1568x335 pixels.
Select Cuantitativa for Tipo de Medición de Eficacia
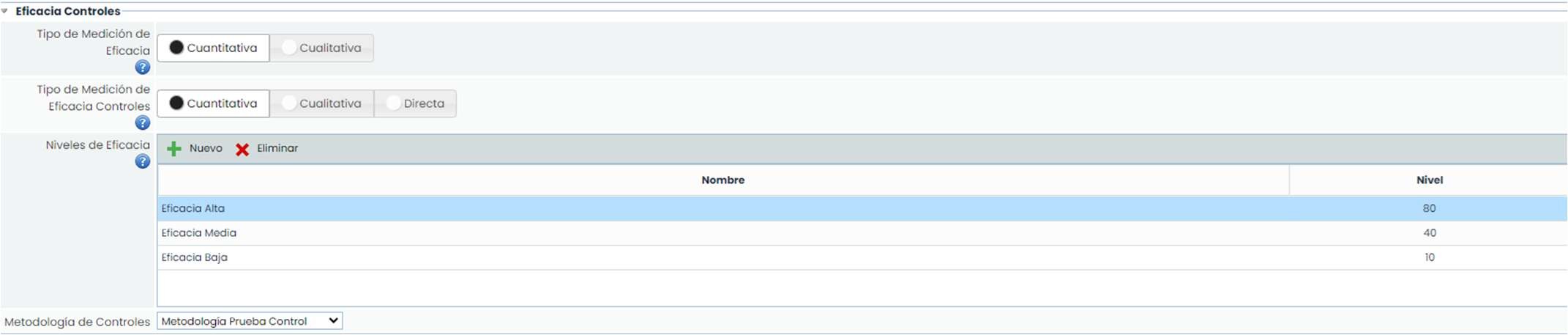[213, 48]
